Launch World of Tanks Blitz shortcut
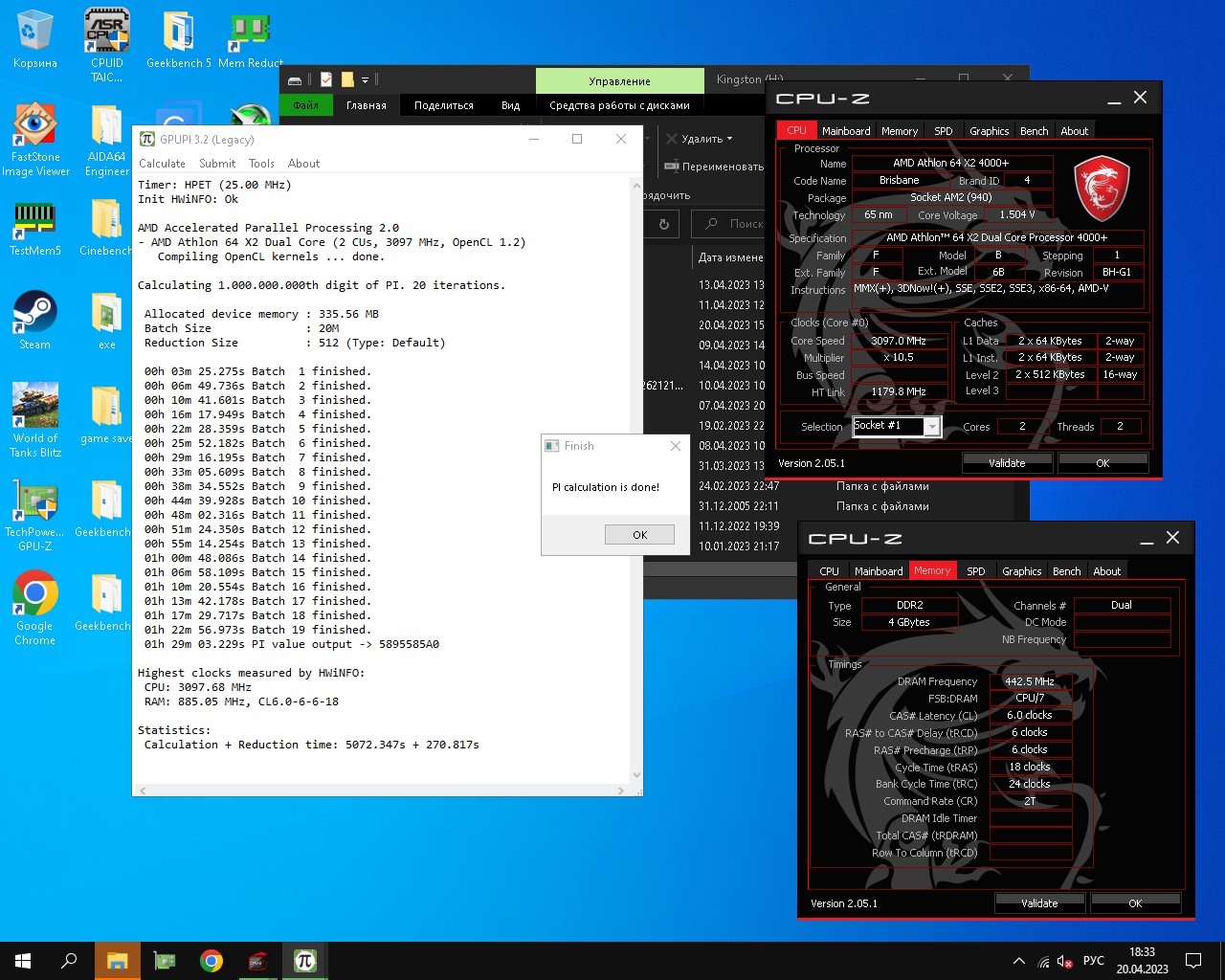1225x980 pixels. [35, 420]
